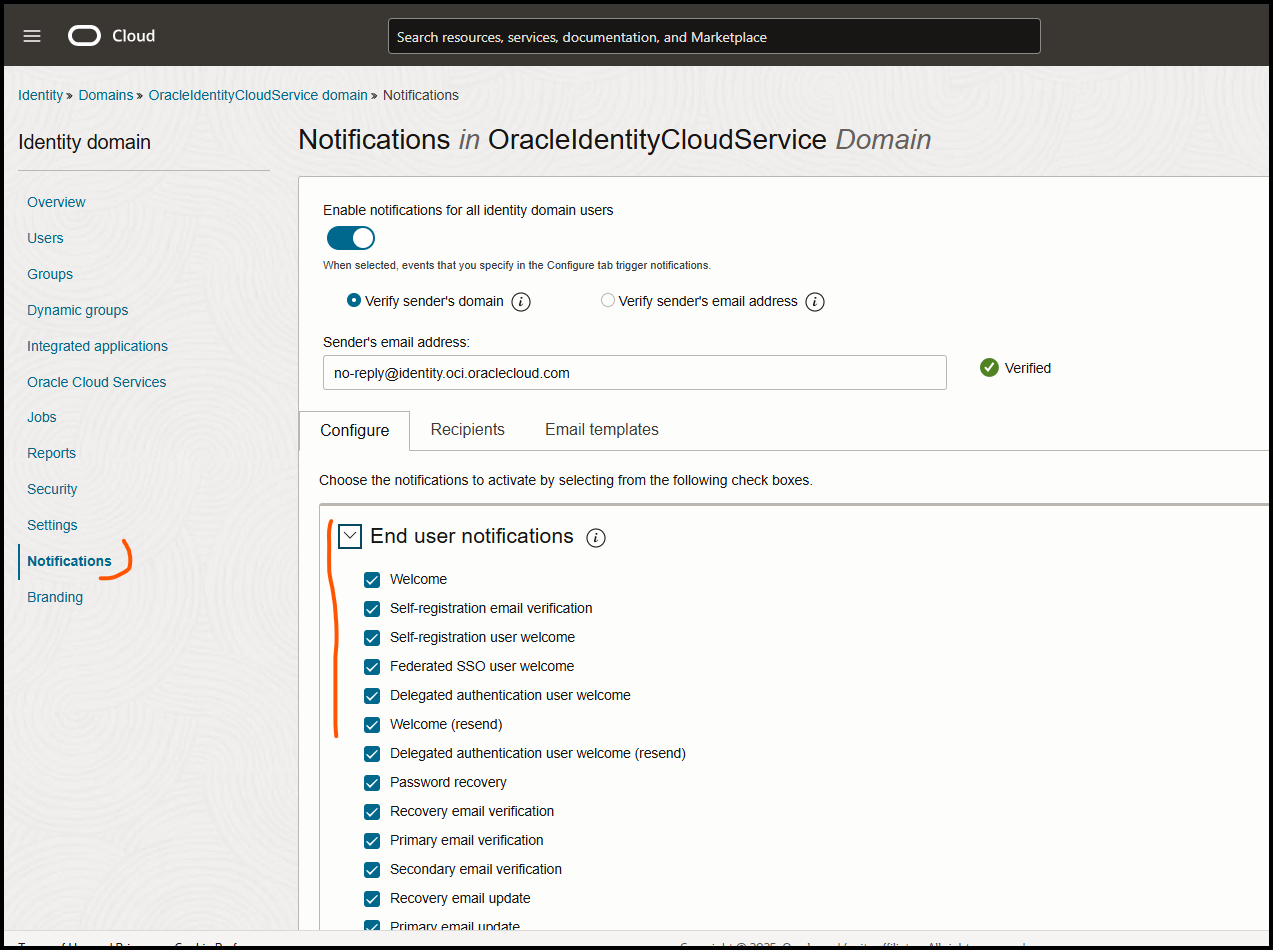Viewport: 1273px width, 950px height.
Task: Uncheck Secondary email verification checkbox
Action: (x=372, y=870)
